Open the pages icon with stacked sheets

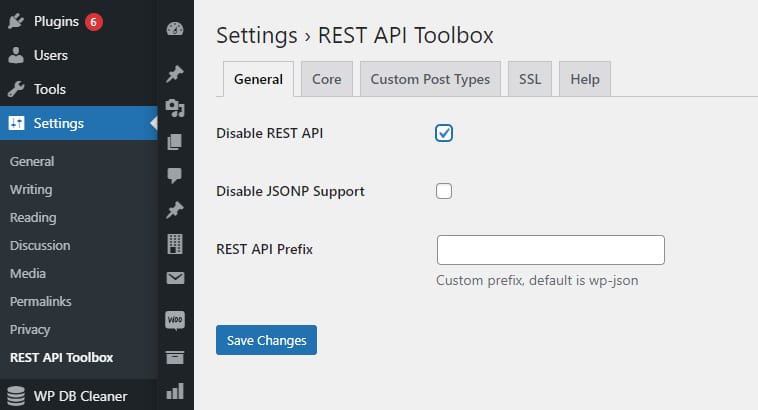click(x=175, y=142)
